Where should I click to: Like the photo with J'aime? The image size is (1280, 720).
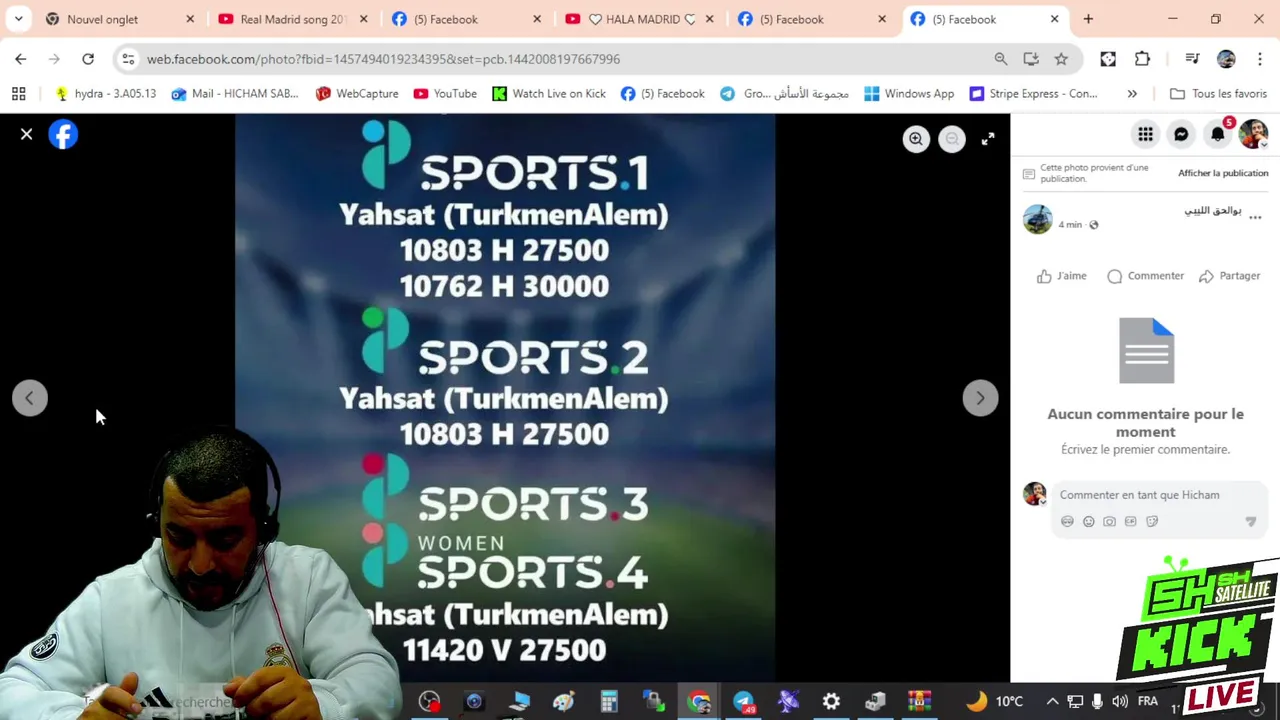pyautogui.click(x=1062, y=276)
